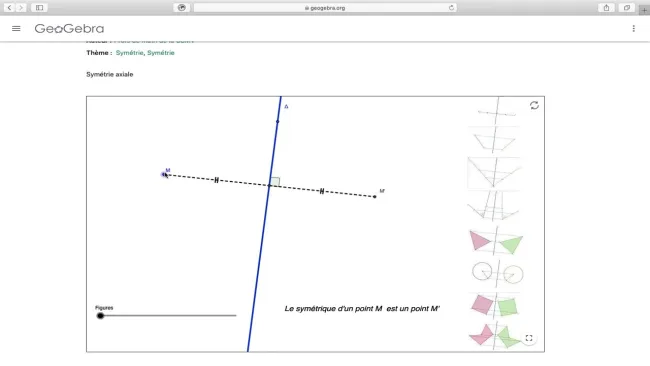Enter fullscreen mode for the applet

529,338
